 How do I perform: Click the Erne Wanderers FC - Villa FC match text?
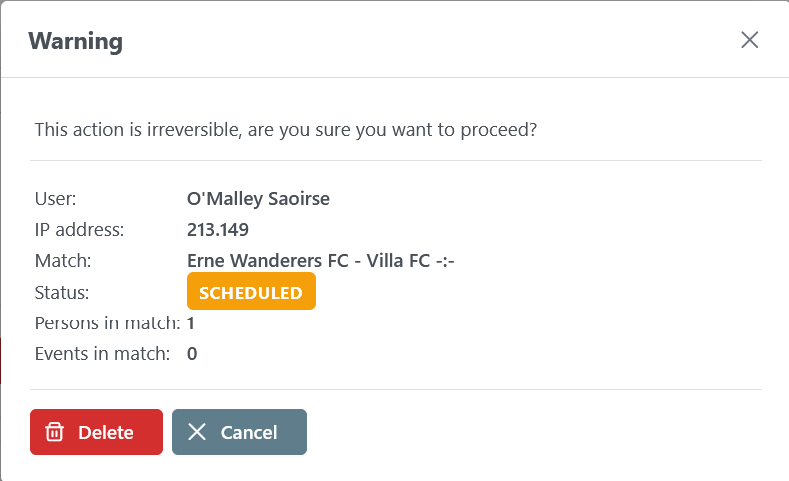click(321, 261)
